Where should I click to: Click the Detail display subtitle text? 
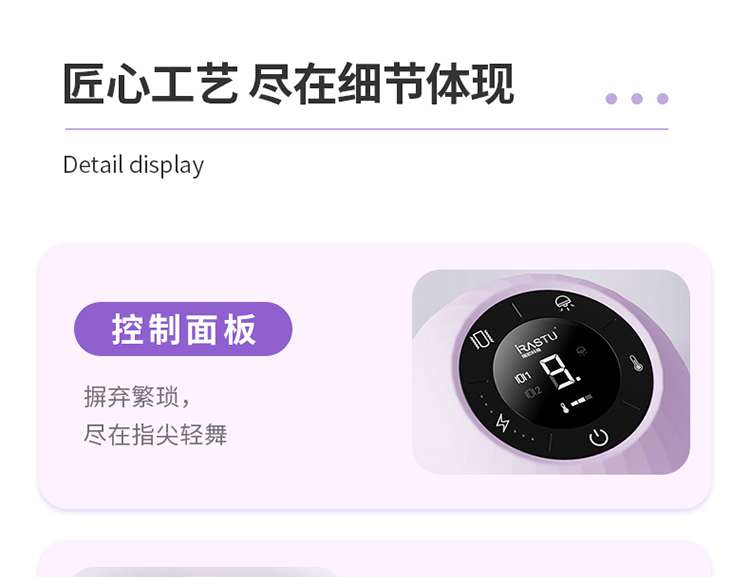pos(133,165)
